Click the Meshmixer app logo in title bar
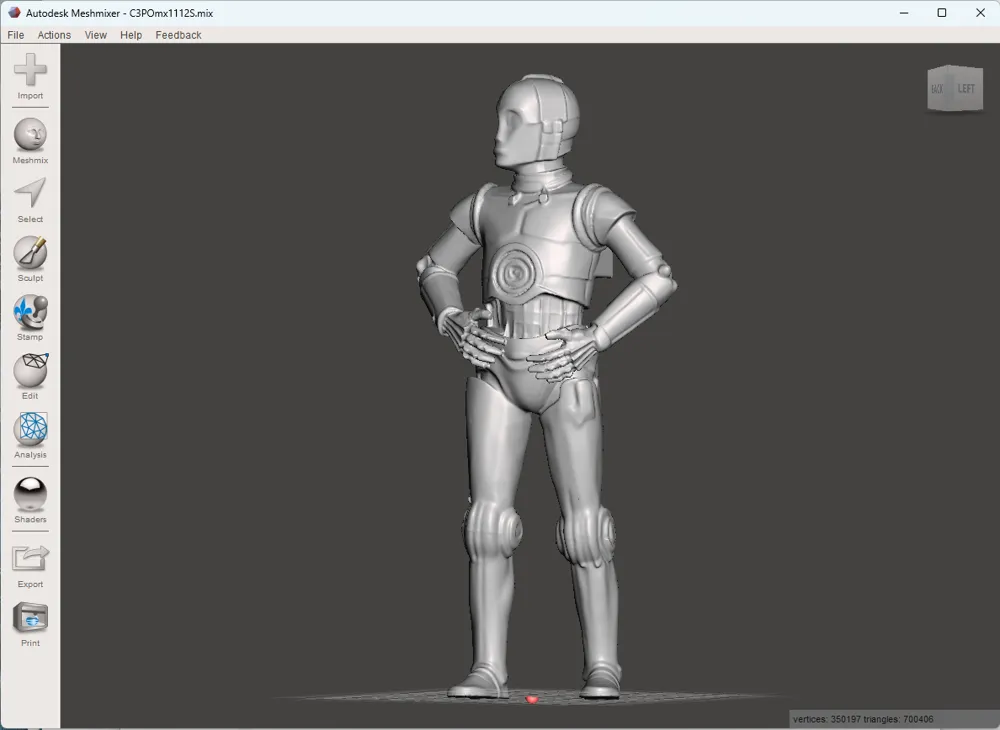The width and height of the screenshot is (1000, 730). point(14,13)
